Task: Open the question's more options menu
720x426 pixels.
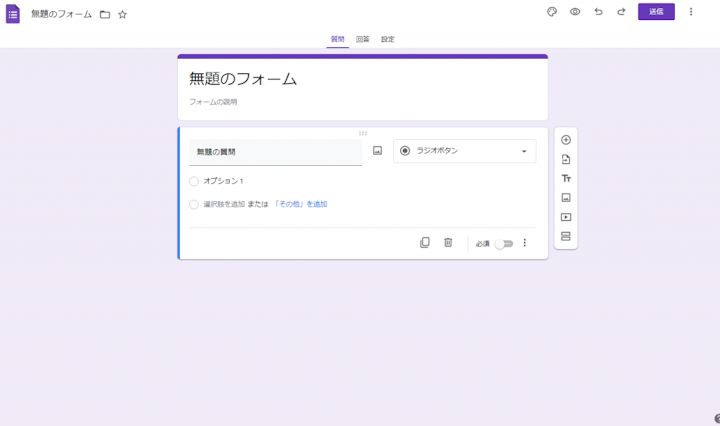Action: tap(525, 243)
